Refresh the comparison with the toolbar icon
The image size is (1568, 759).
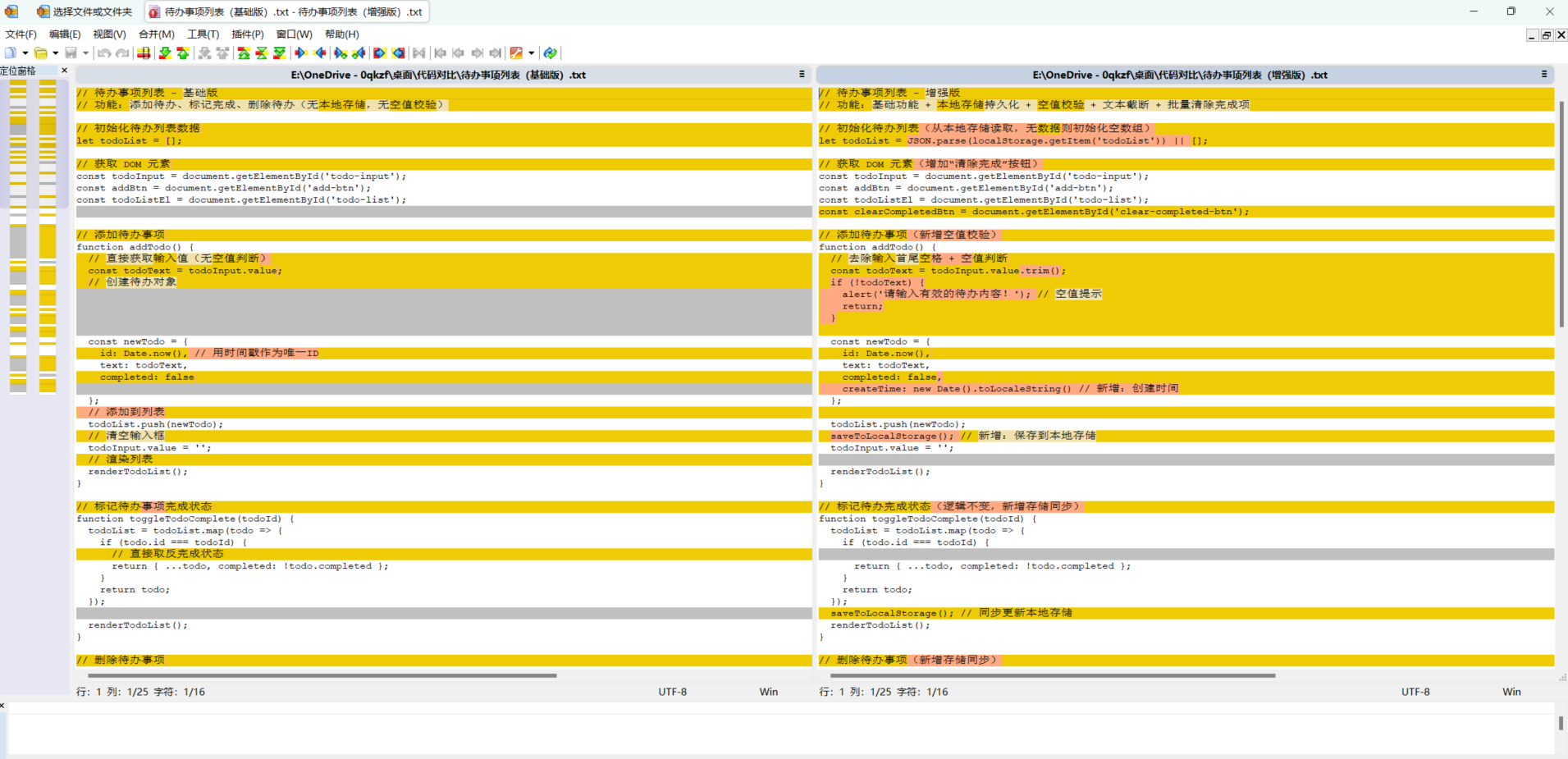coord(551,53)
